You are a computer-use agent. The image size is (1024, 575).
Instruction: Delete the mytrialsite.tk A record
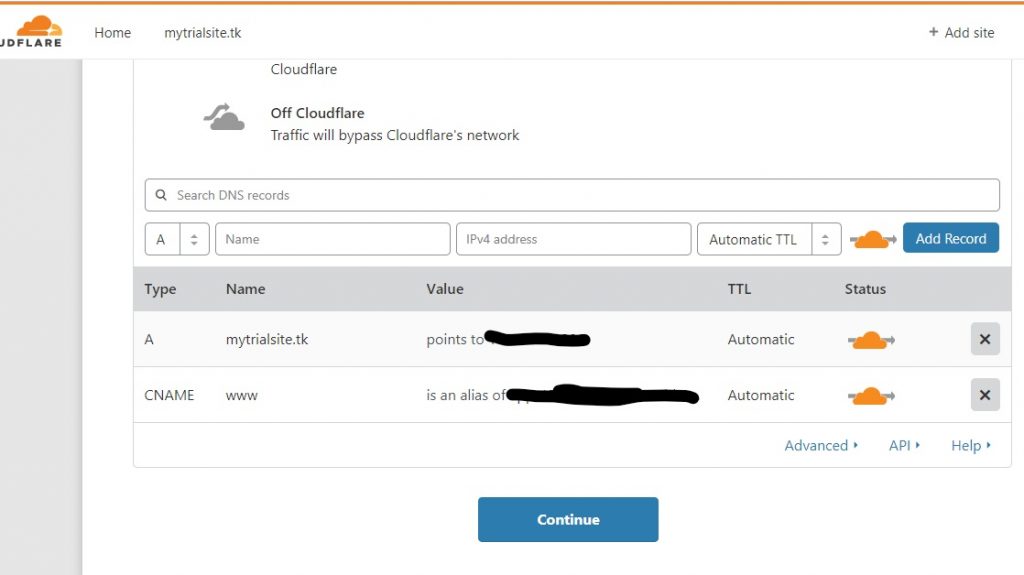pos(985,339)
